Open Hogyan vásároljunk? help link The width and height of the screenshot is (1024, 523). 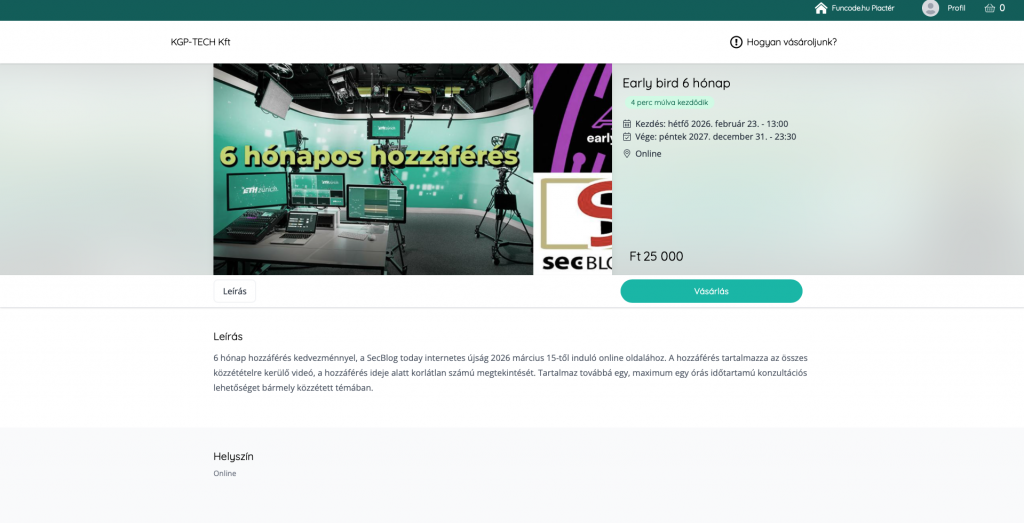[792, 42]
